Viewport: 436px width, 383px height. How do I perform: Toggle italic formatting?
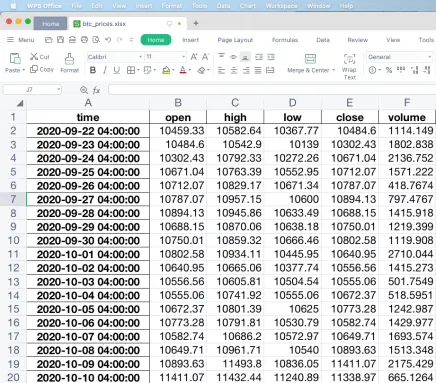click(105, 70)
